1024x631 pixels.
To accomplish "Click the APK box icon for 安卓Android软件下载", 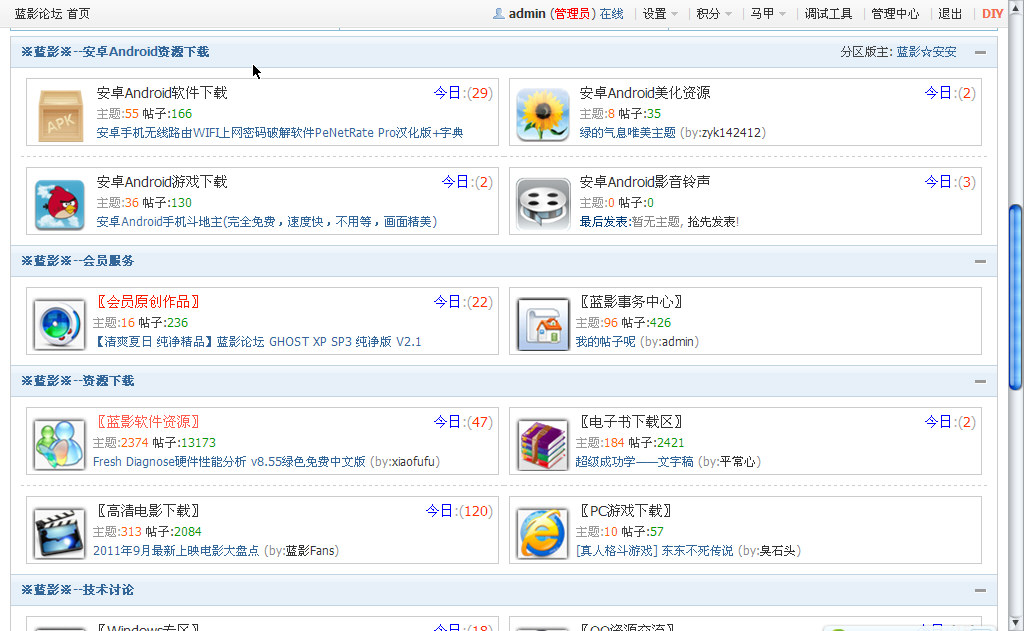I will tap(60, 115).
